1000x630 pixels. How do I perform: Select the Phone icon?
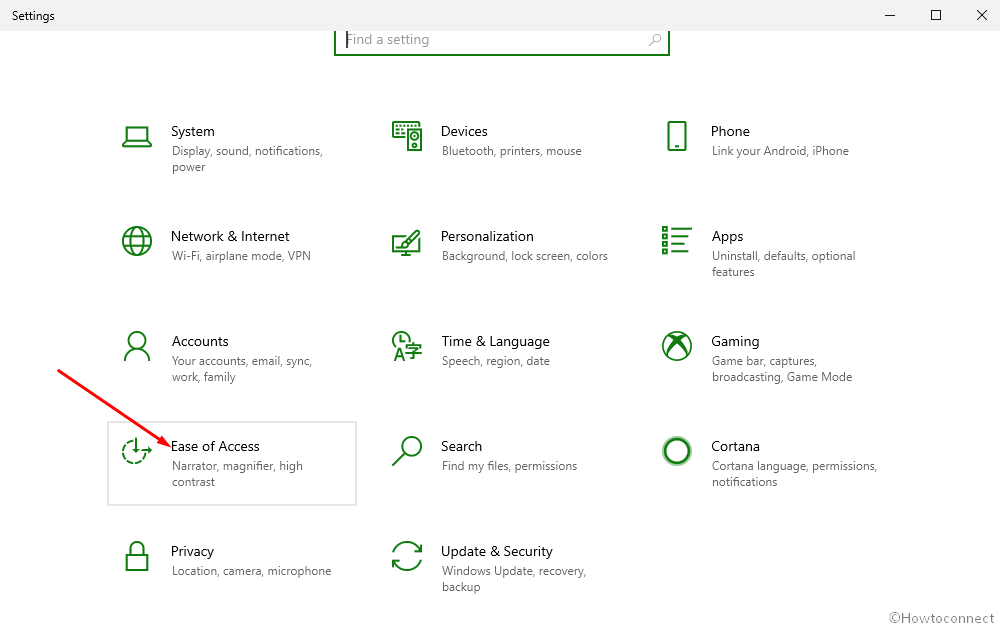click(677, 136)
